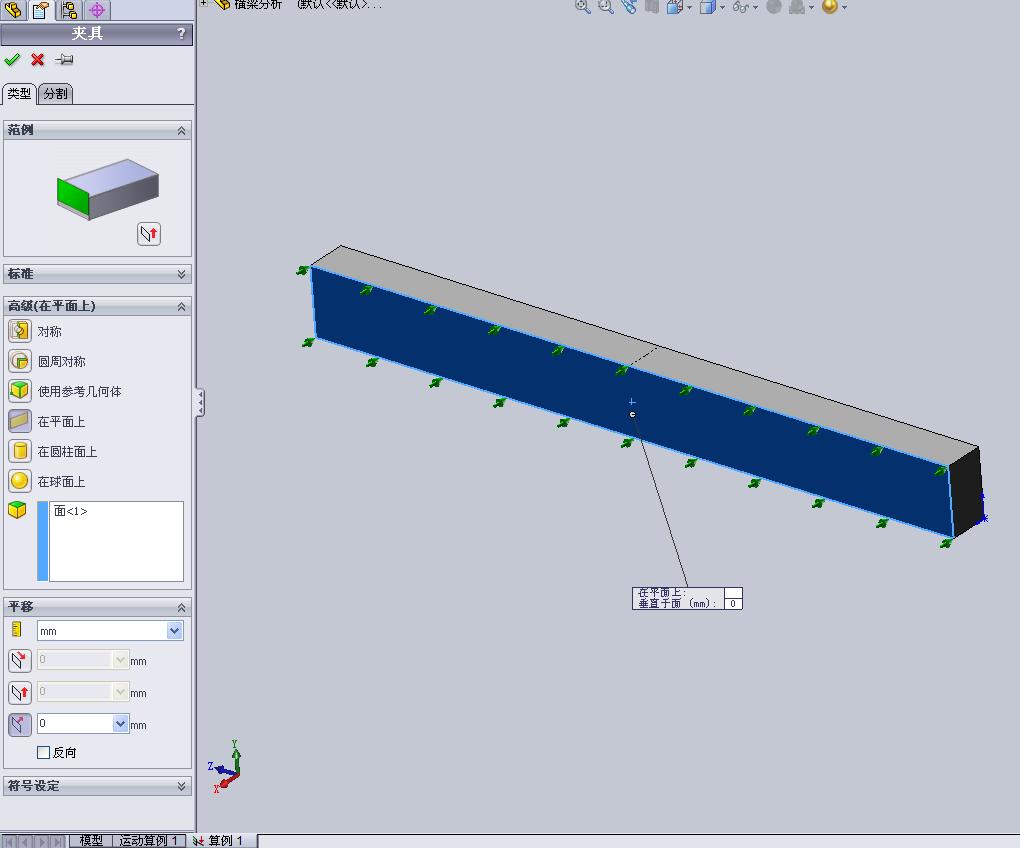The image size is (1020, 848).
Task: Click the 圆周对称 label
Action: [61, 362]
